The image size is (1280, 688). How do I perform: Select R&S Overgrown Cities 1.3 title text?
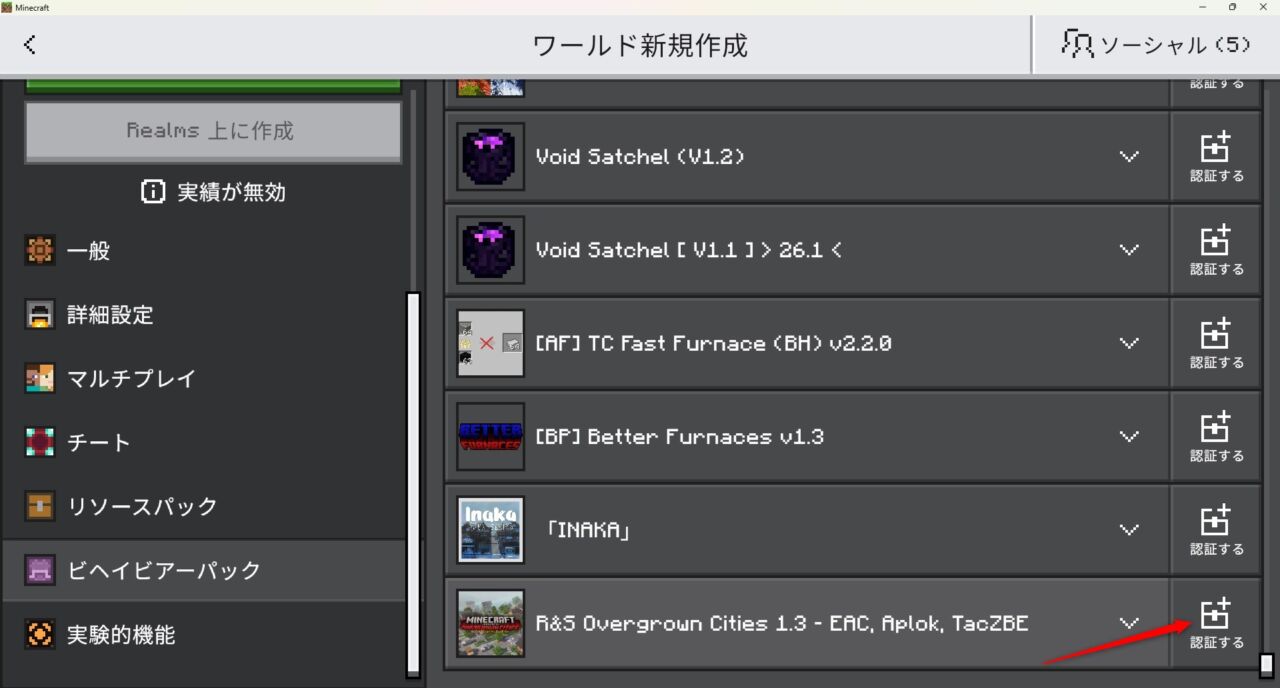pyautogui.click(x=782, y=624)
